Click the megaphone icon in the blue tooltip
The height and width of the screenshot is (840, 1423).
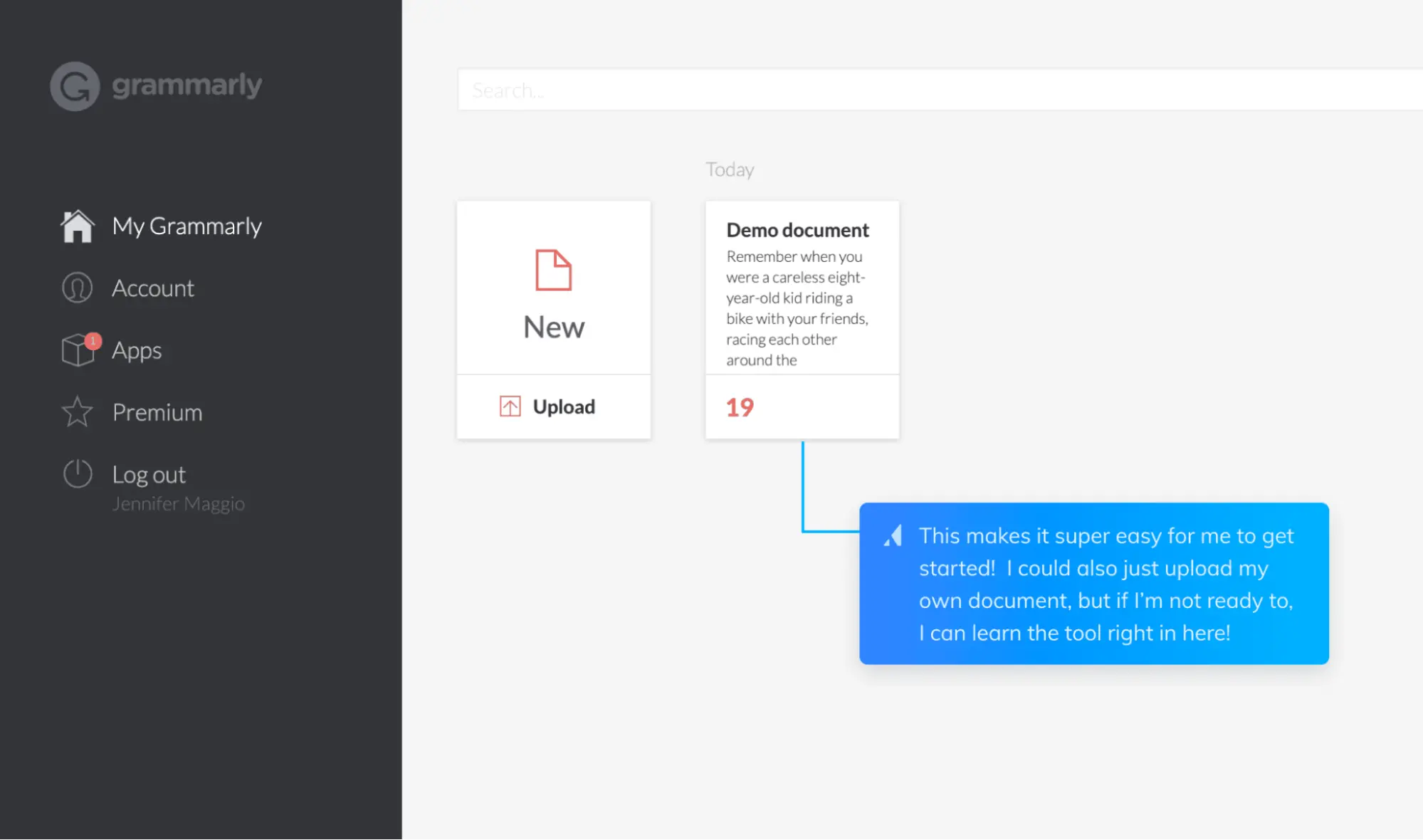point(893,536)
